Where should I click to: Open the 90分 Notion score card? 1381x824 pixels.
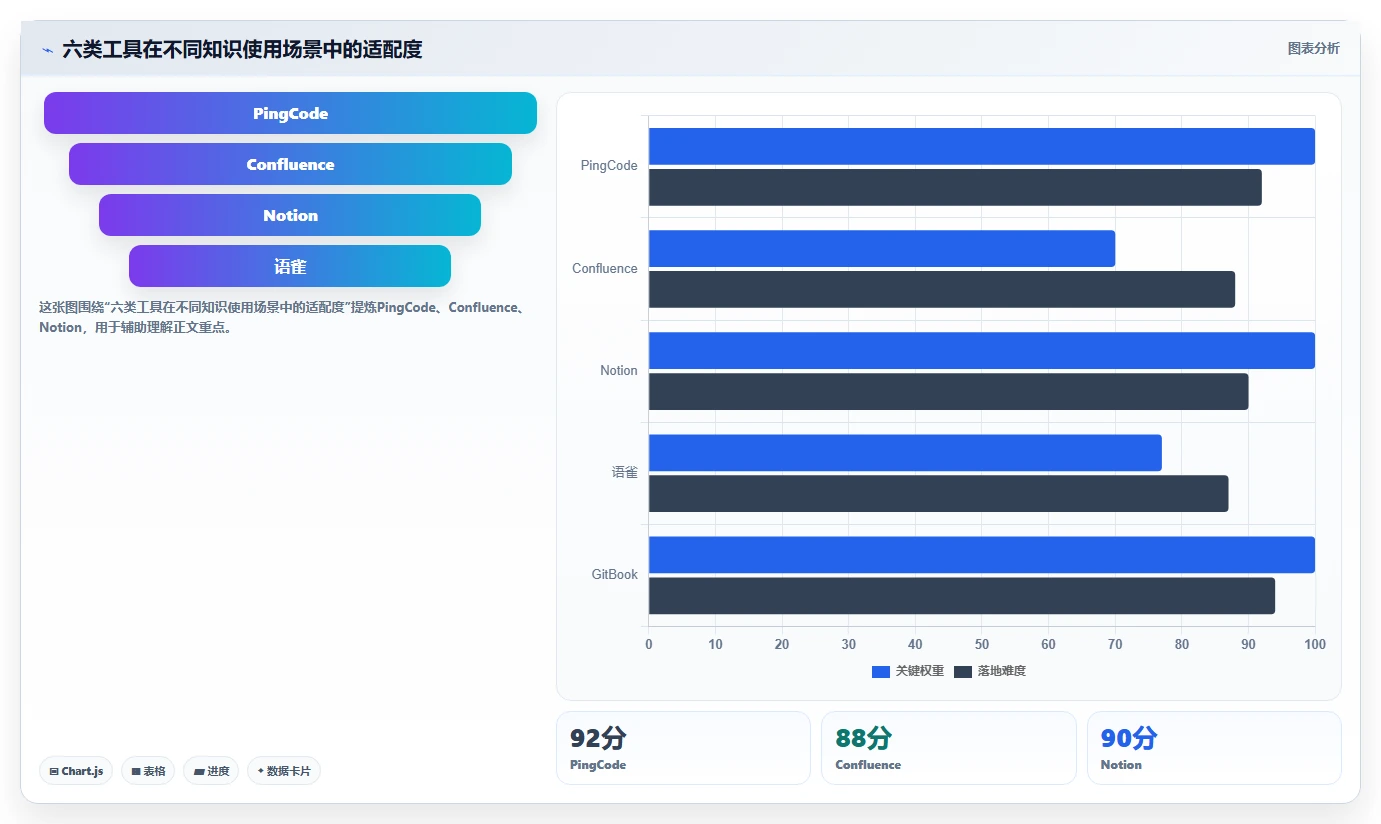[1214, 748]
